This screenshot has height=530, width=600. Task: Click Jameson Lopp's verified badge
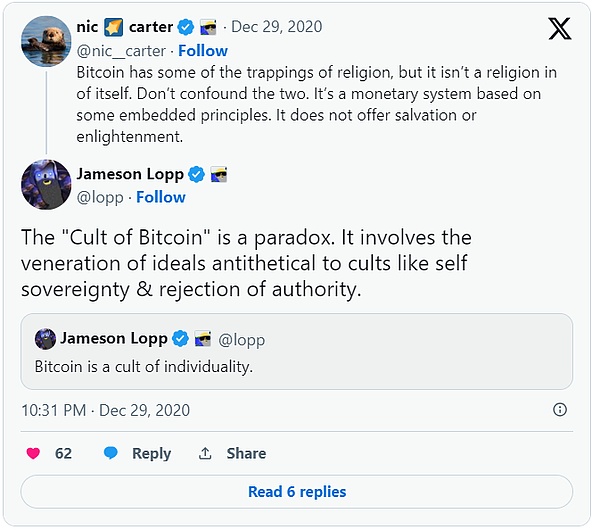[x=195, y=175]
